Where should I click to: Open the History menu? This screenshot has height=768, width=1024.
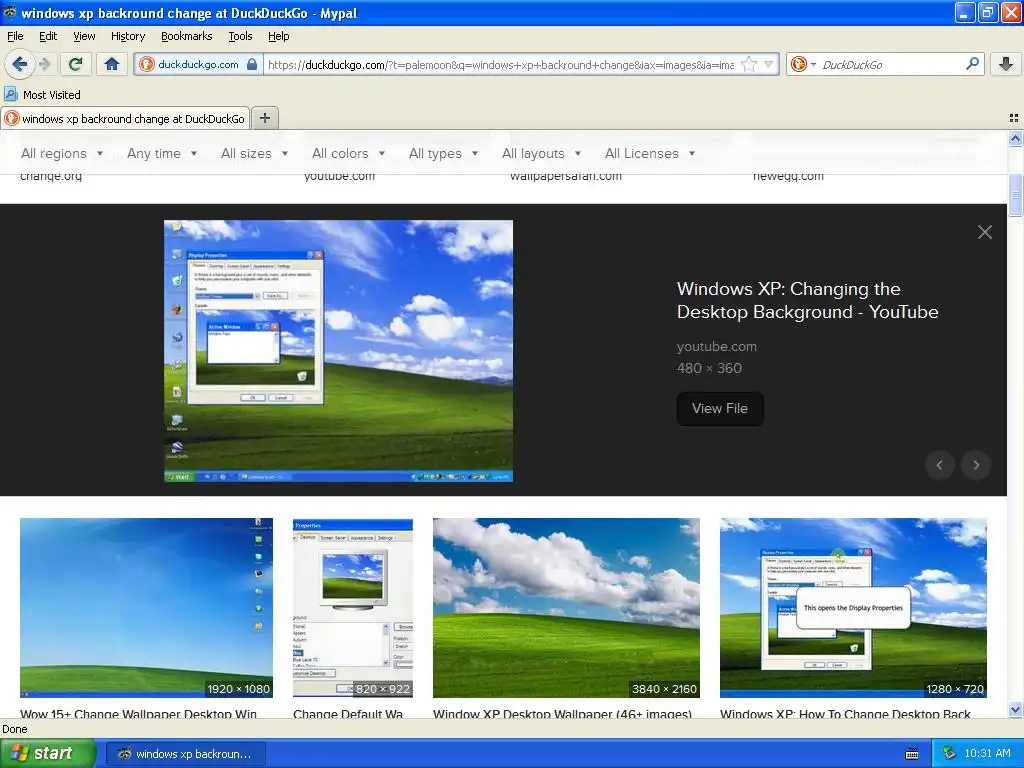tap(128, 36)
